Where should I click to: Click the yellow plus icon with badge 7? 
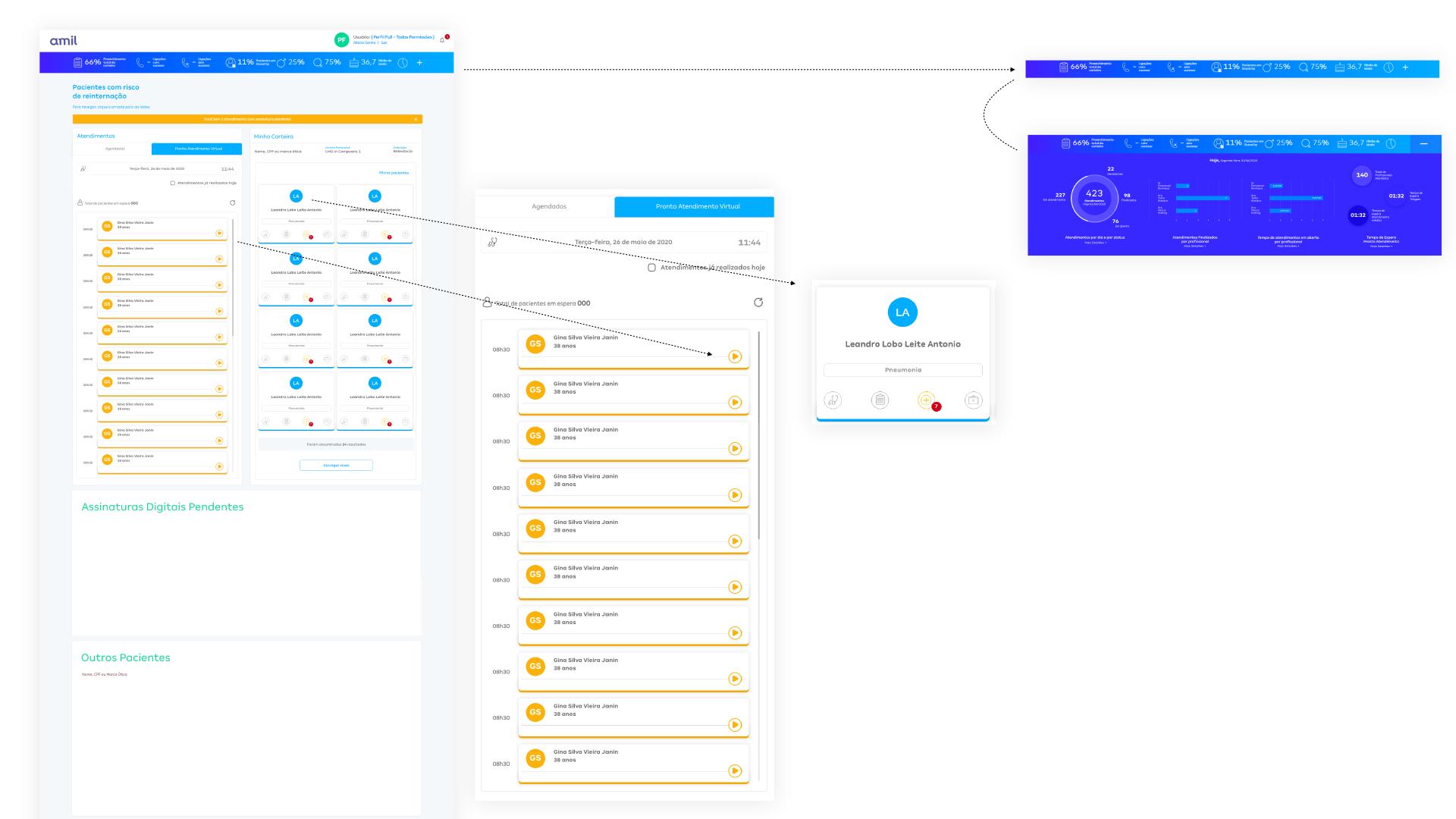coord(926,400)
